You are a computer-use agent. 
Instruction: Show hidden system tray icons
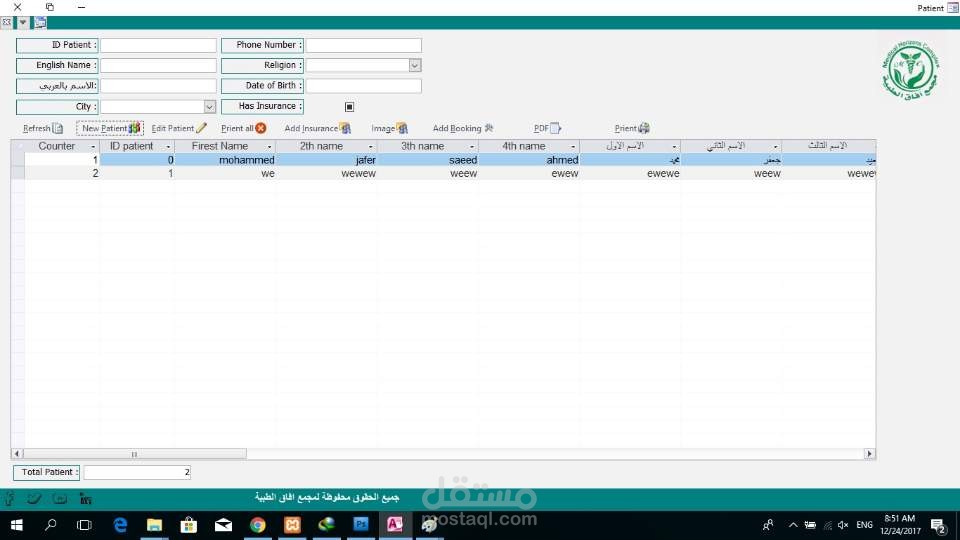tap(793, 525)
